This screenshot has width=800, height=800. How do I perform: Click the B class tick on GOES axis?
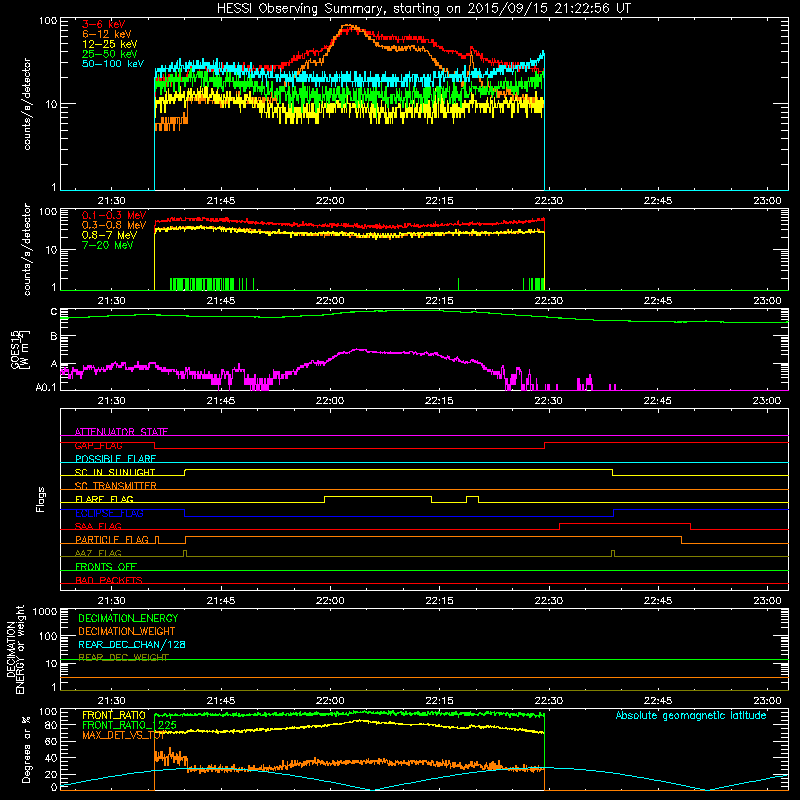pyautogui.click(x=54, y=336)
